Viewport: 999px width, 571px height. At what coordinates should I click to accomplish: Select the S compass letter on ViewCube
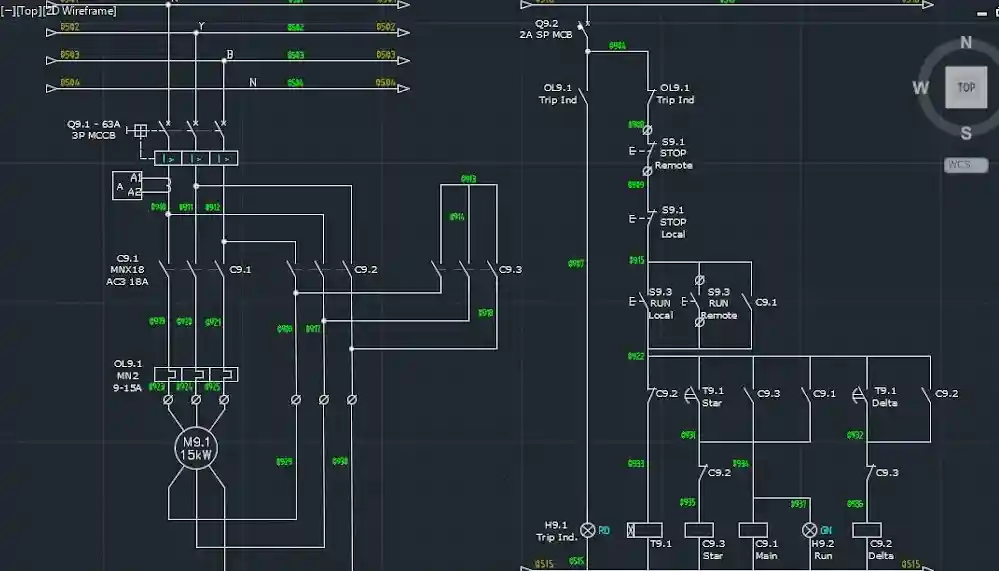(966, 134)
